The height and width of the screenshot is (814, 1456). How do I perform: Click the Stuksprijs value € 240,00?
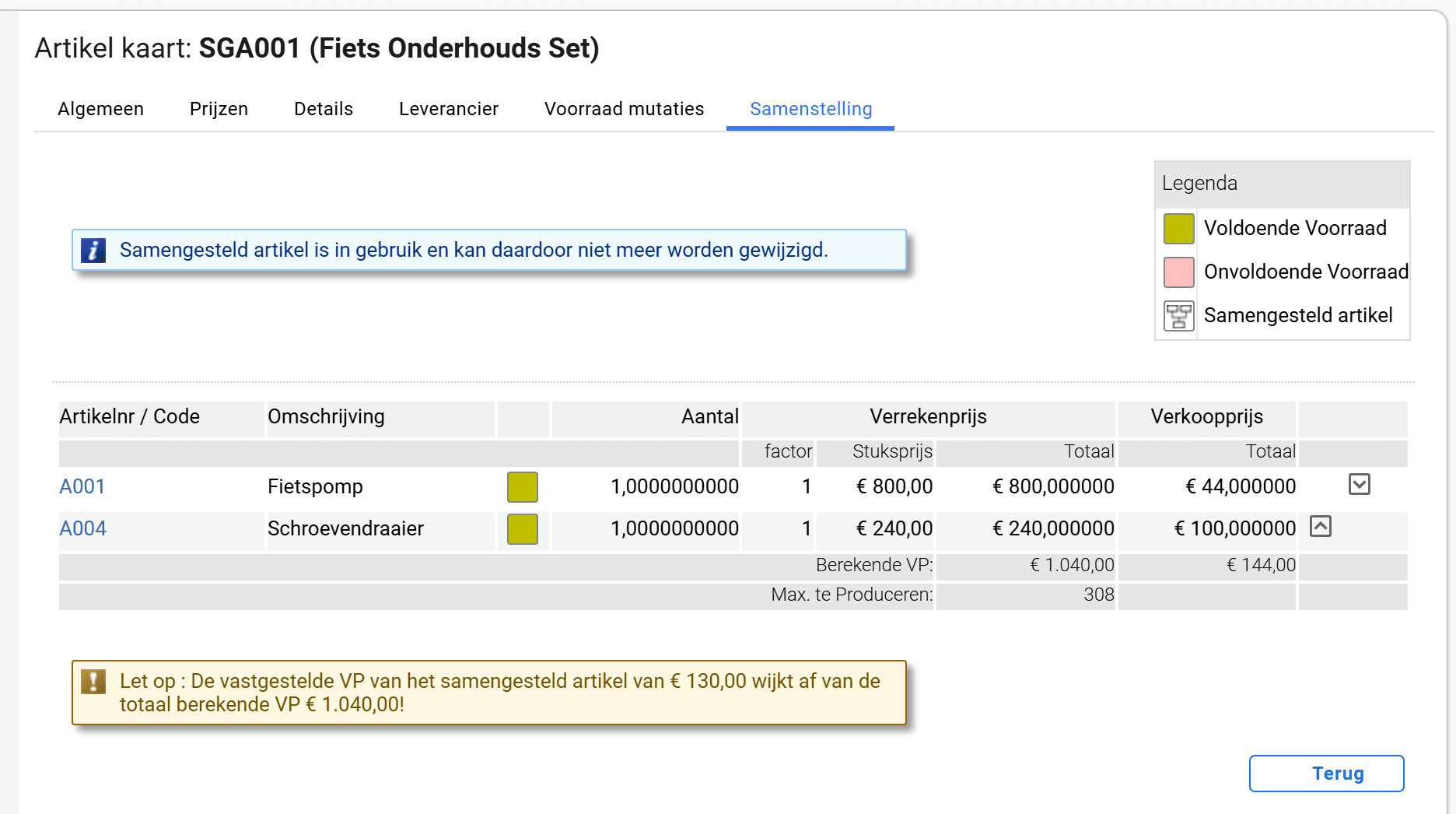tap(894, 528)
